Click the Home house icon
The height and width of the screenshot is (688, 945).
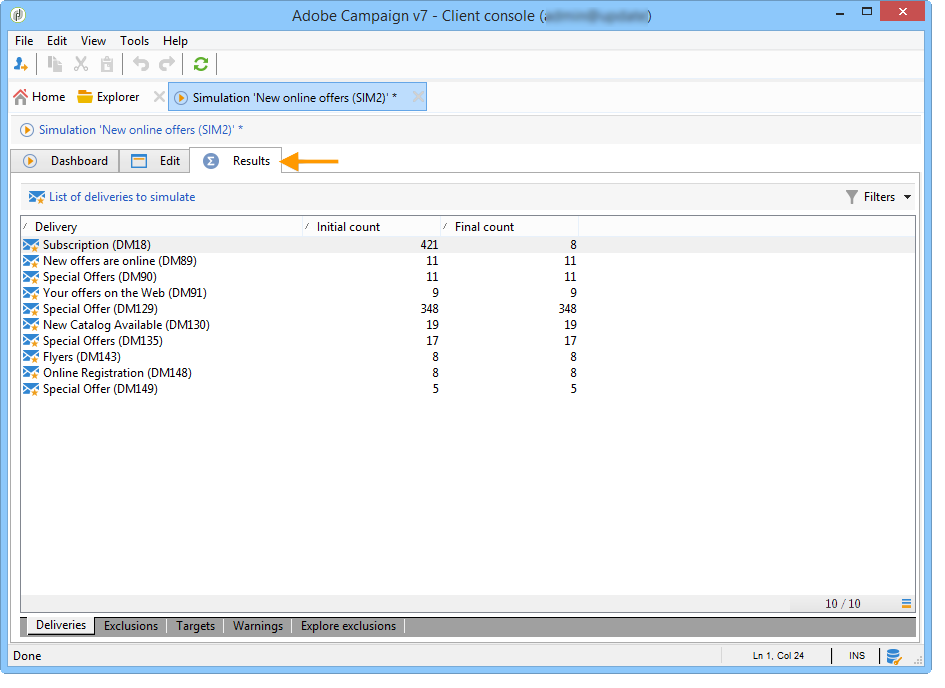(x=20, y=98)
